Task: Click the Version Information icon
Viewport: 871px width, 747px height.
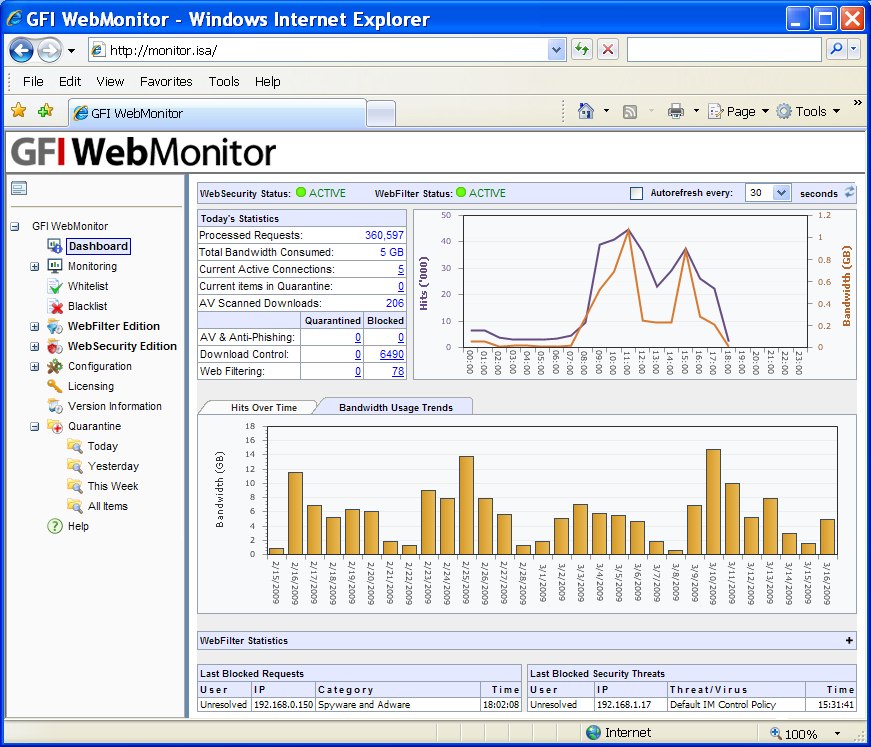Action: click(x=54, y=406)
